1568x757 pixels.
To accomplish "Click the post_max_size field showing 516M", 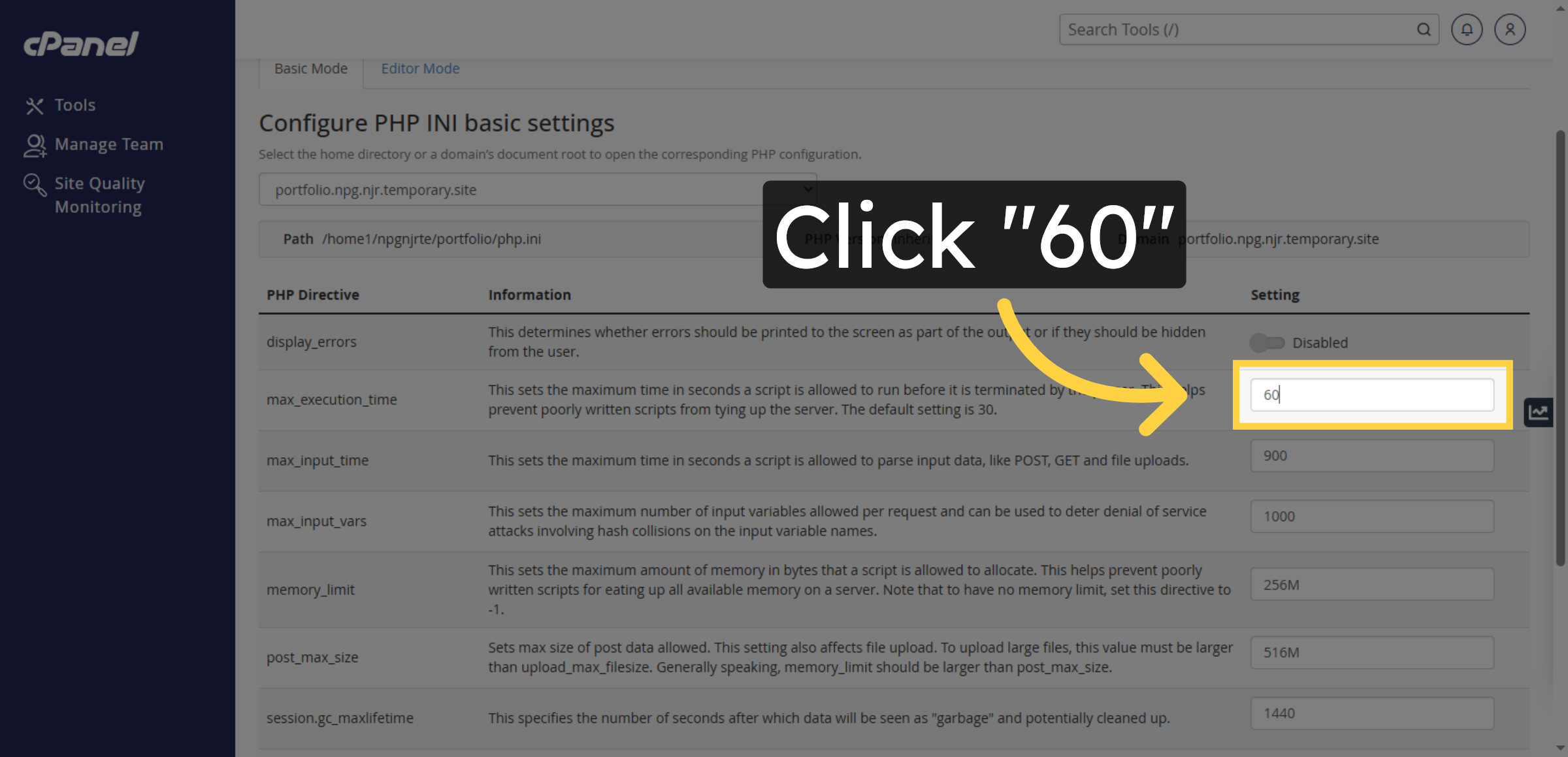I will click(x=1372, y=652).
